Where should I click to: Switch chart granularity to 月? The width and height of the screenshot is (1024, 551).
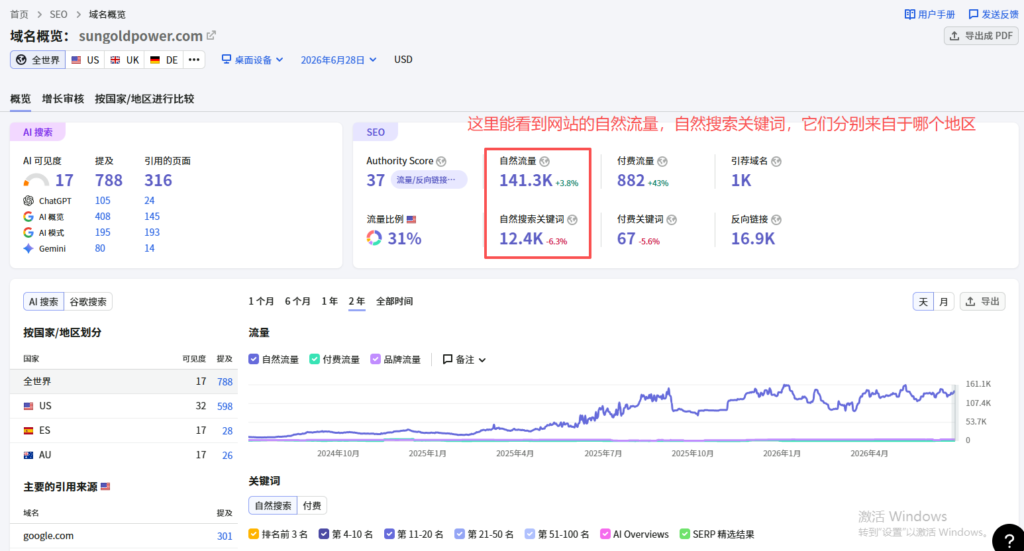click(944, 302)
